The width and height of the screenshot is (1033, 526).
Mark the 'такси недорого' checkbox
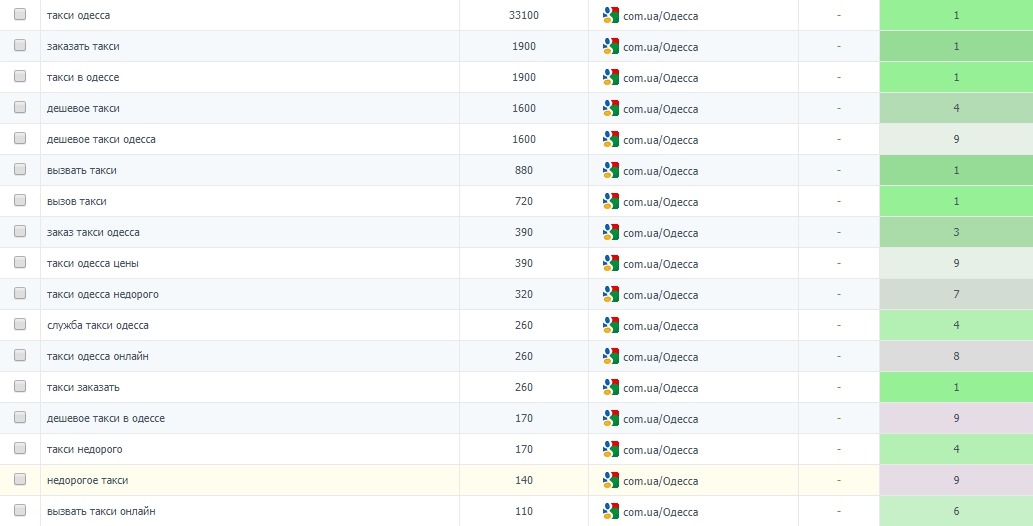tap(20, 448)
